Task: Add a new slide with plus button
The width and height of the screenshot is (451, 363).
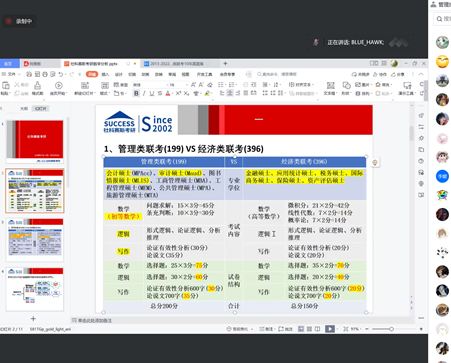Action: 33,319
